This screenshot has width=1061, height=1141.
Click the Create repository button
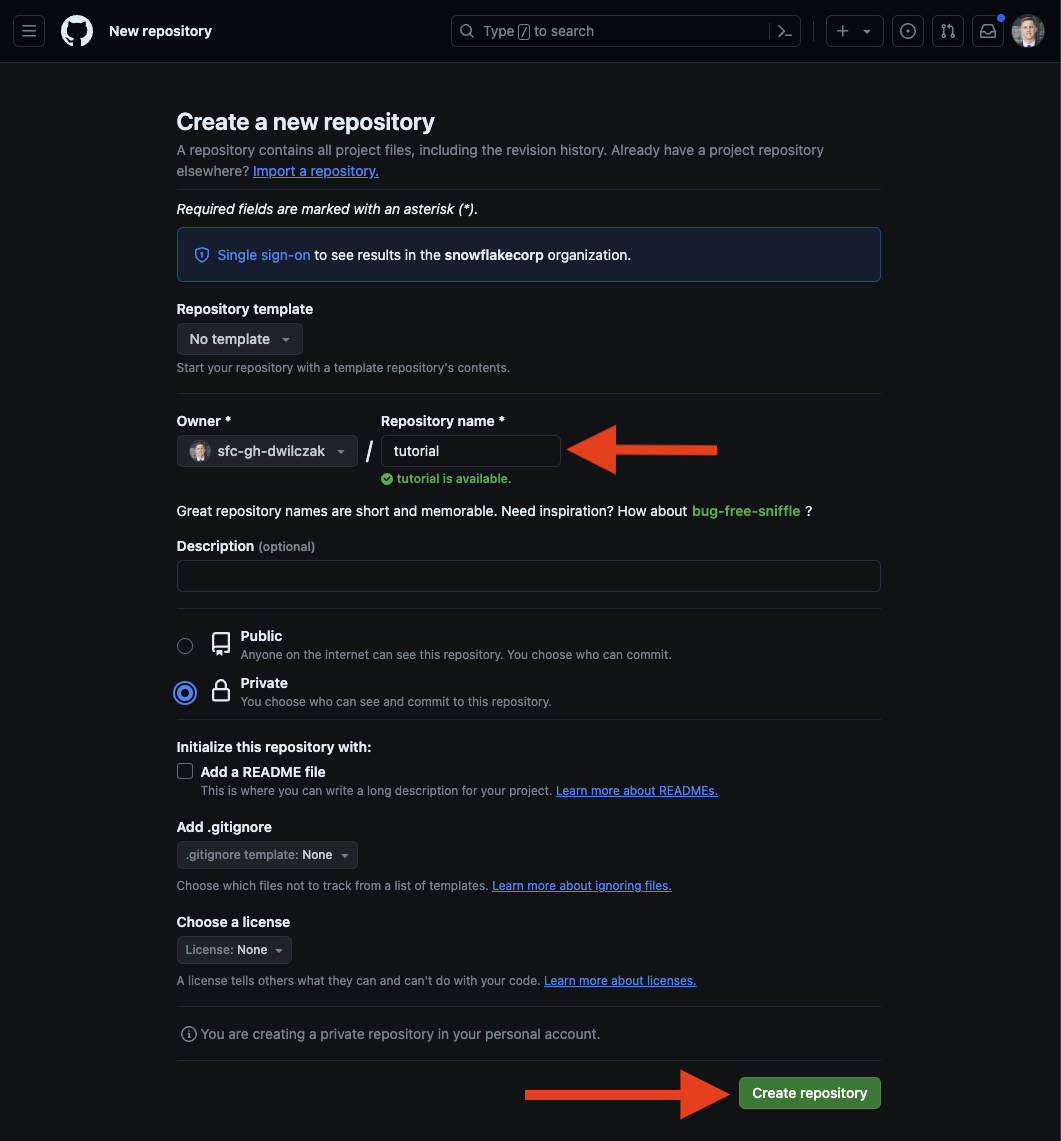(x=809, y=1093)
